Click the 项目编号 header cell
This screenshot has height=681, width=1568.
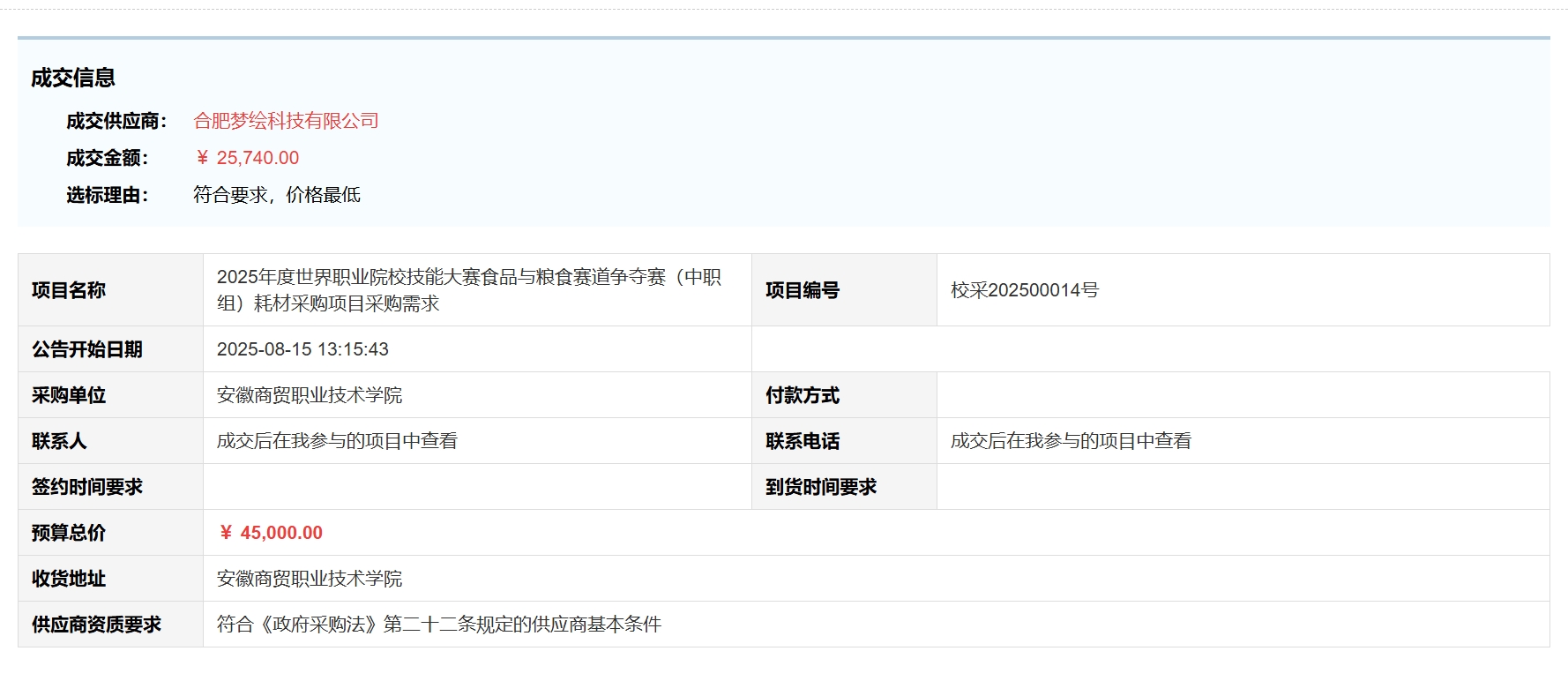803,290
